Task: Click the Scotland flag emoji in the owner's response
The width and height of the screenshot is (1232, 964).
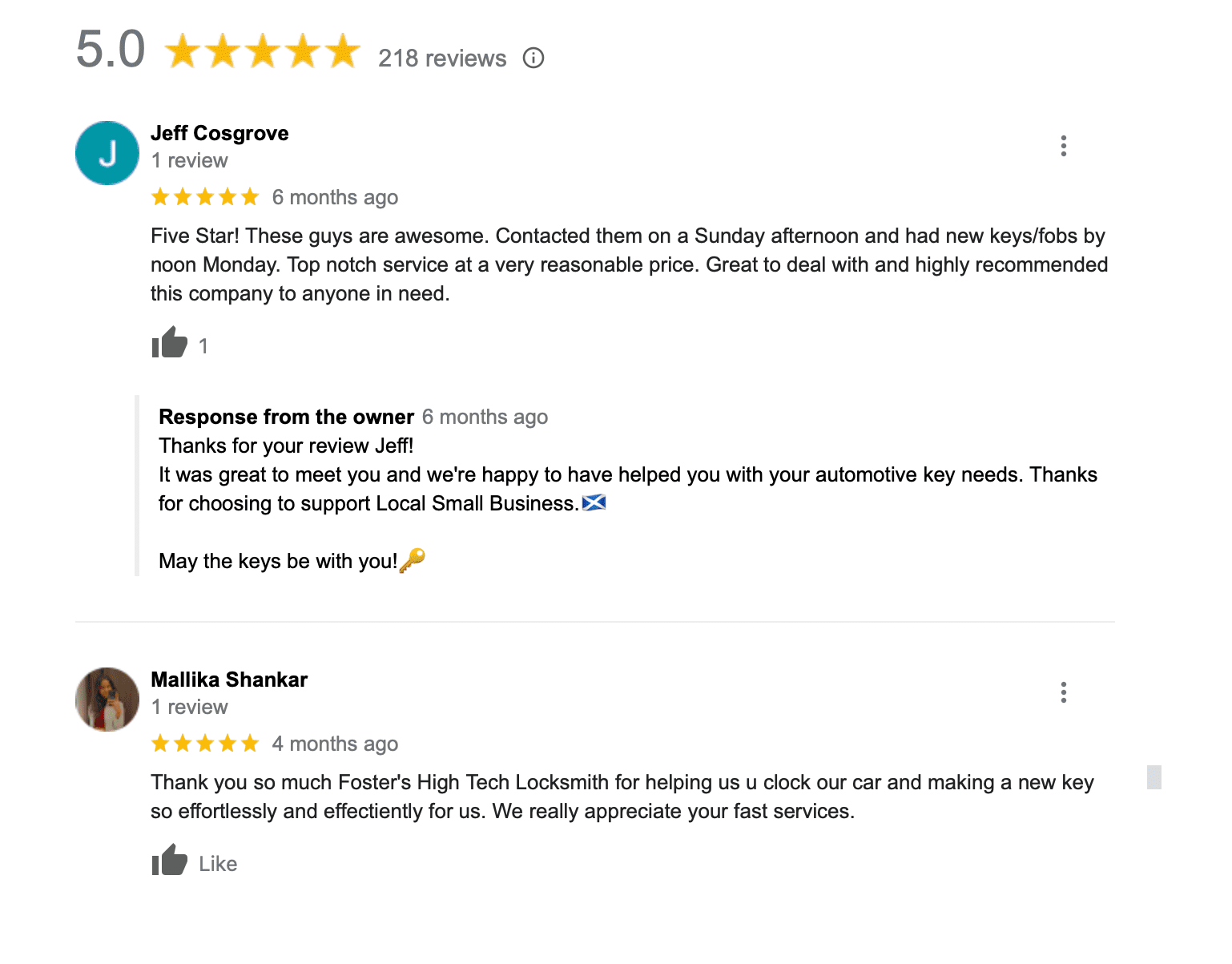Action: pos(594,503)
